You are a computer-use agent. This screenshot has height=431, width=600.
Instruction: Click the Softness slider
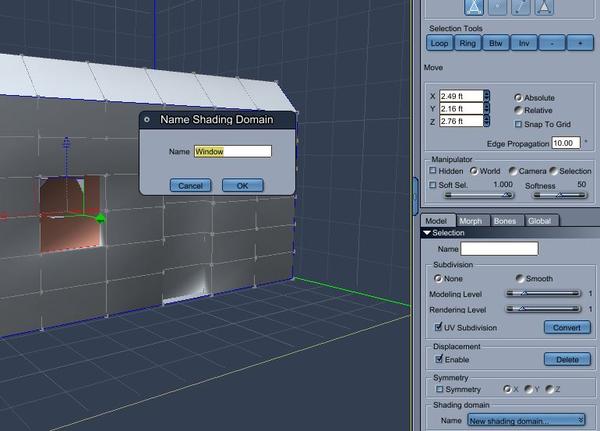tap(560, 195)
